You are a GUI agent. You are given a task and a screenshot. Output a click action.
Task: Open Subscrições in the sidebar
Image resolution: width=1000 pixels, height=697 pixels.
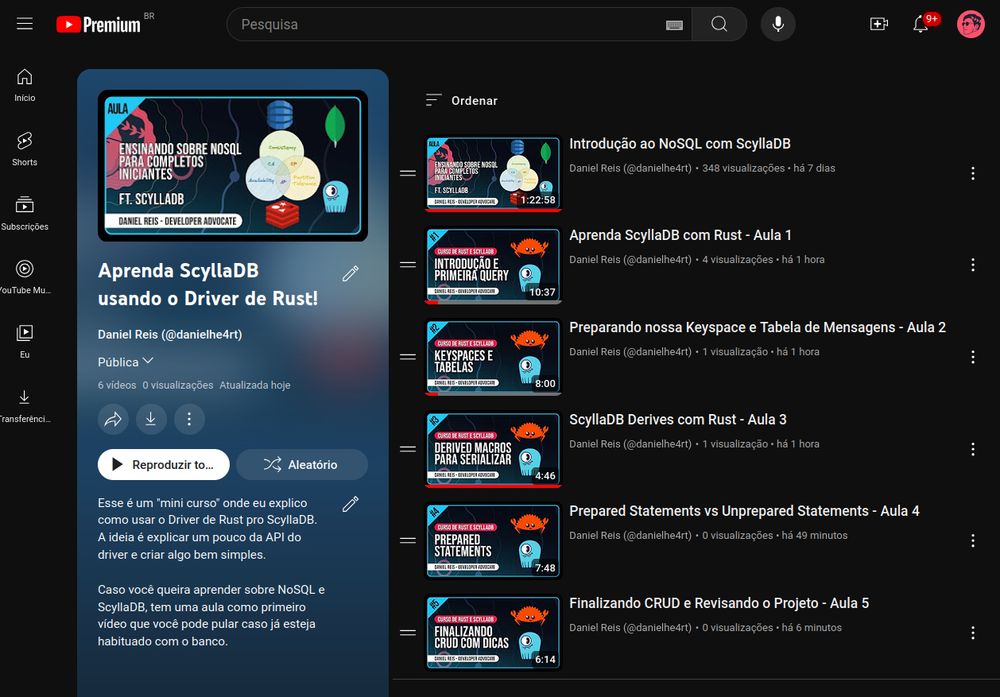click(x=25, y=213)
